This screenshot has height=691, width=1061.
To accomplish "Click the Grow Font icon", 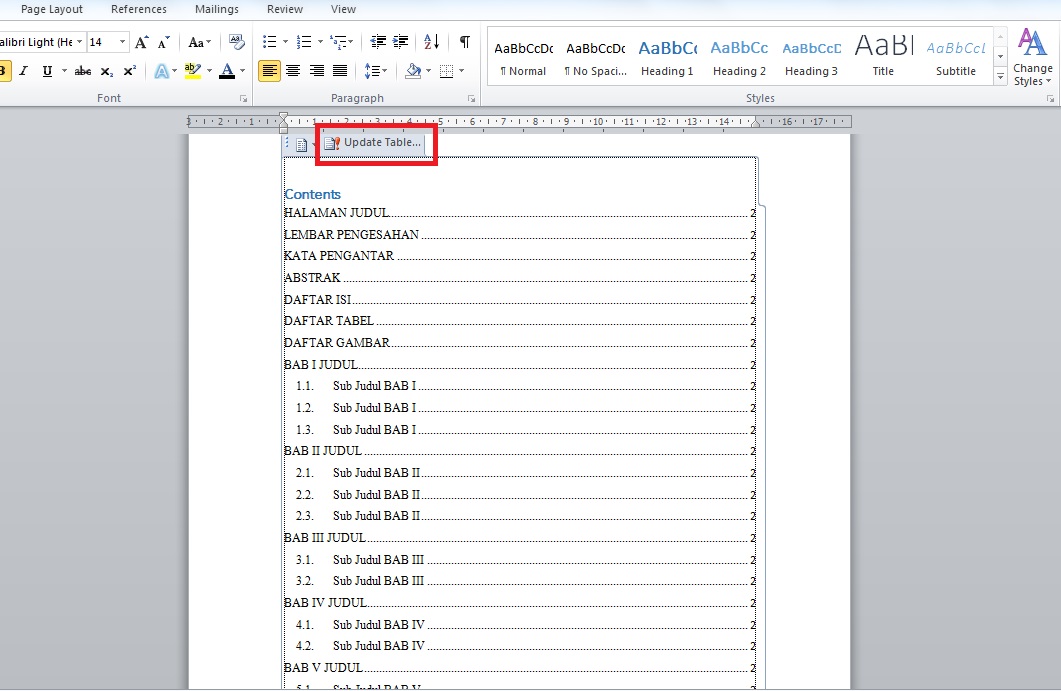I will coord(141,43).
